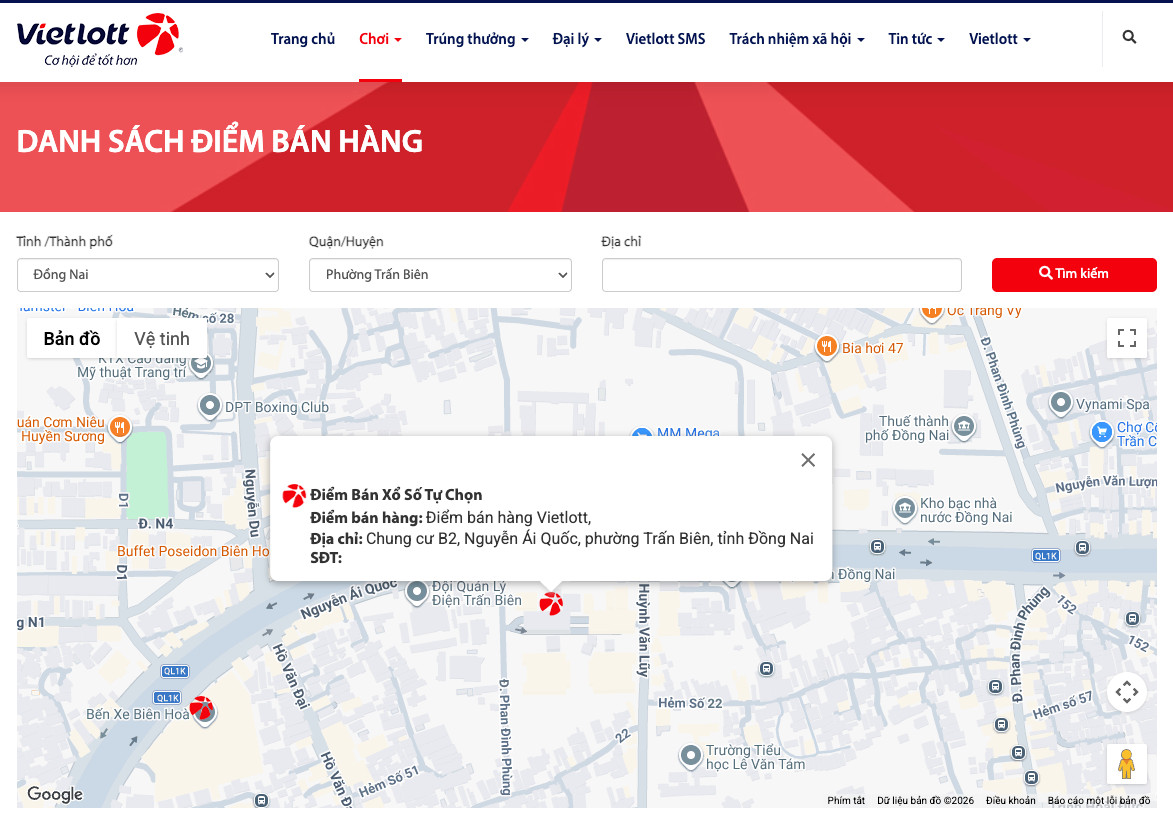The width and height of the screenshot is (1173, 830).
Task: Click Thuế thành phố Đồng Nai pin
Action: point(964,427)
